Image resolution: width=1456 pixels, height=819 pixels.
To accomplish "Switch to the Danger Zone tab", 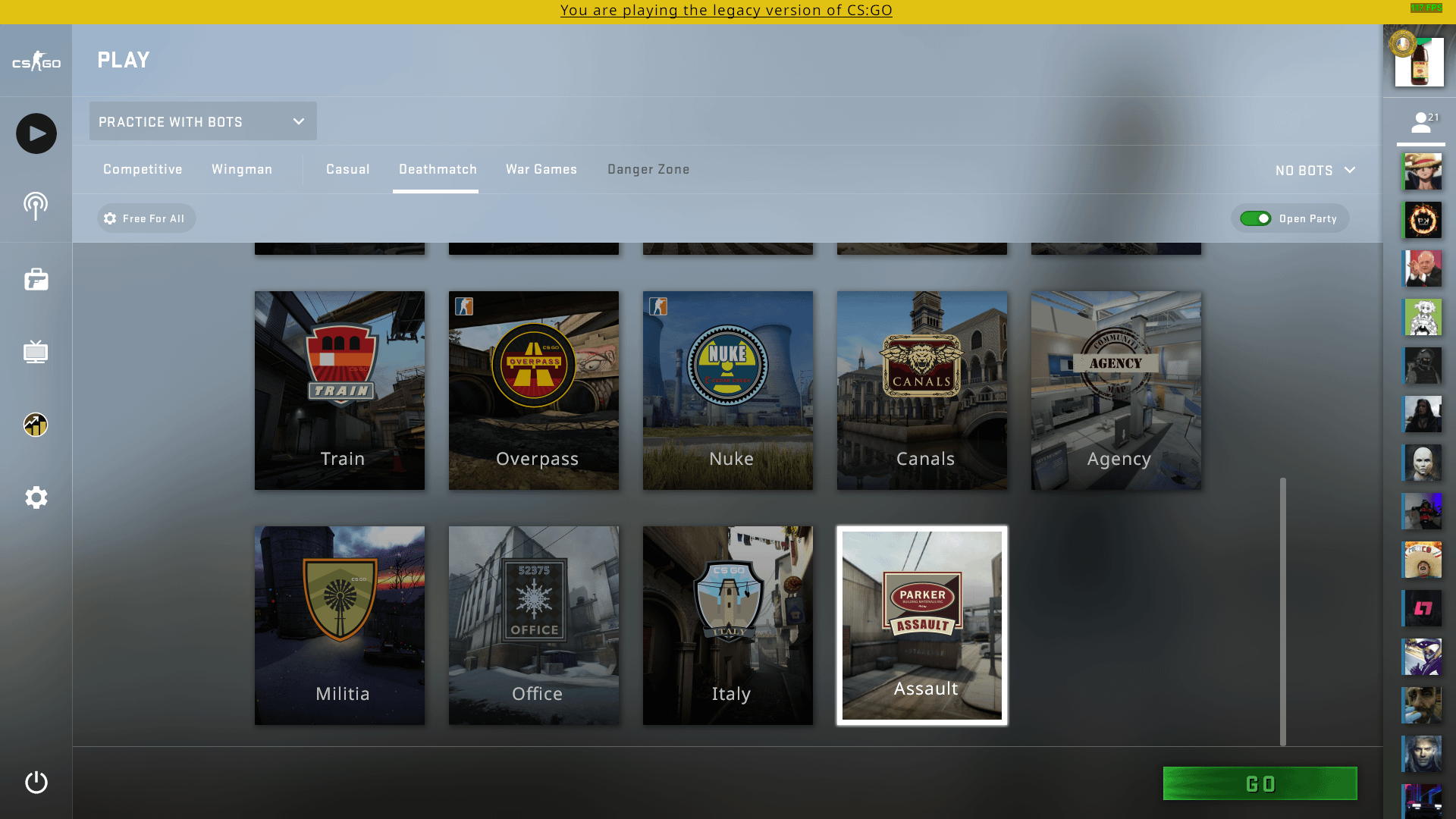I will pos(648,169).
